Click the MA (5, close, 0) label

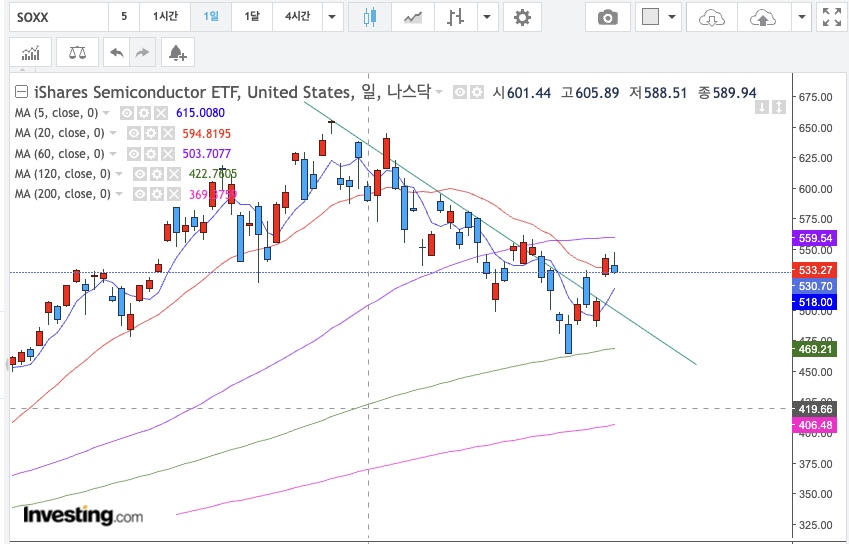tap(56, 113)
